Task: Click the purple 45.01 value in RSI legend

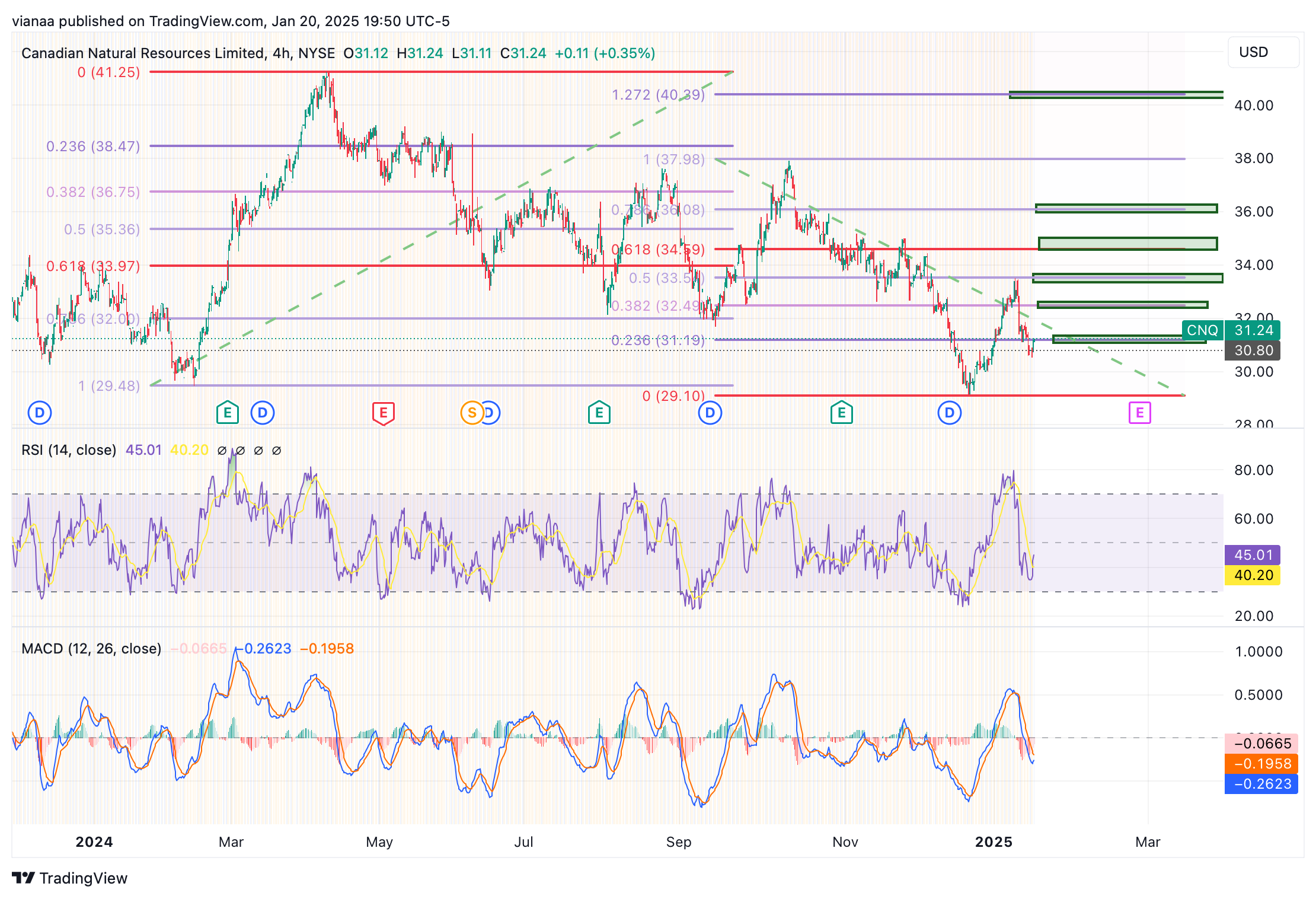Action: (x=143, y=450)
